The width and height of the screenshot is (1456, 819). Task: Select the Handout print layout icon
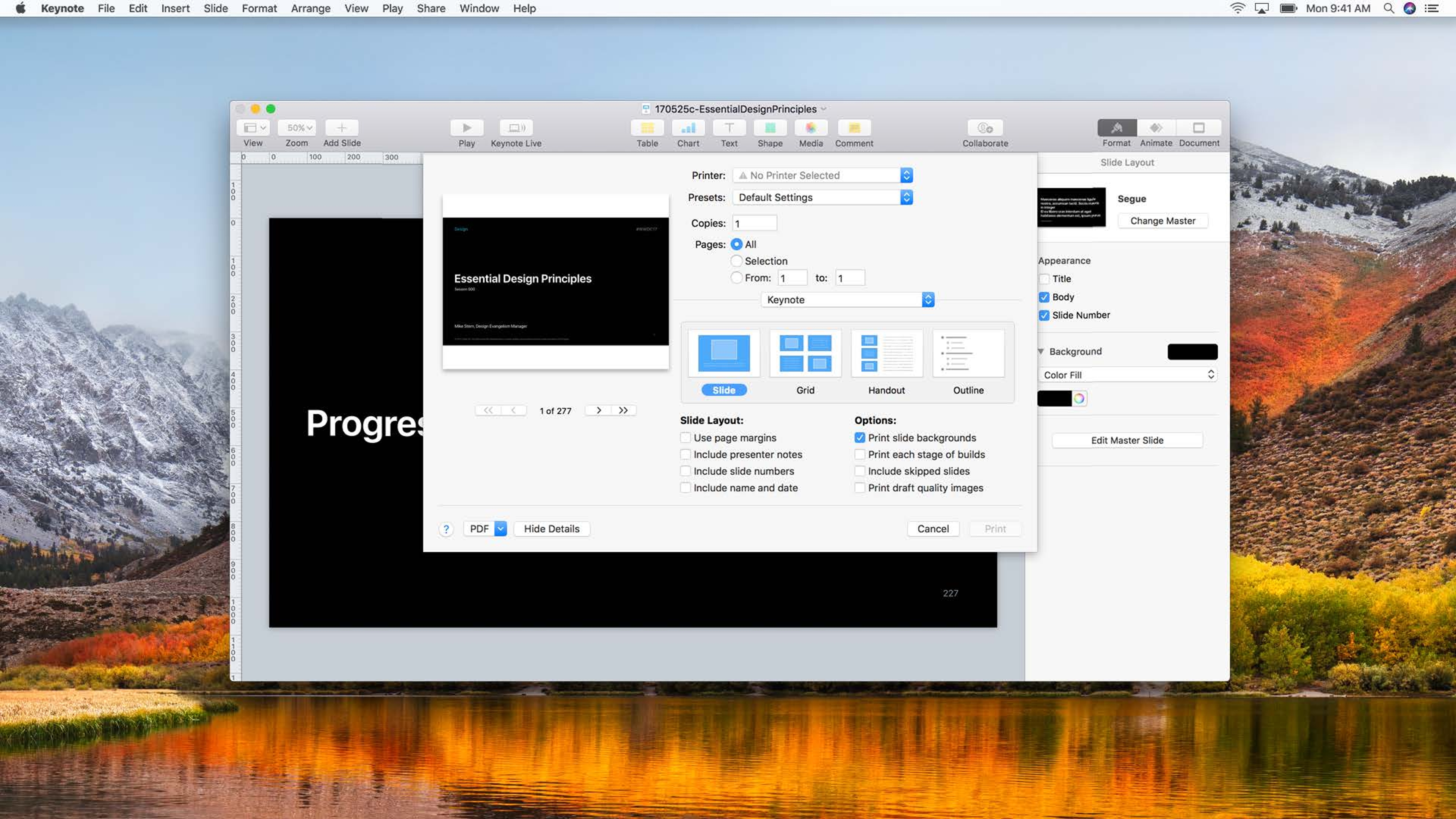pyautogui.click(x=886, y=354)
